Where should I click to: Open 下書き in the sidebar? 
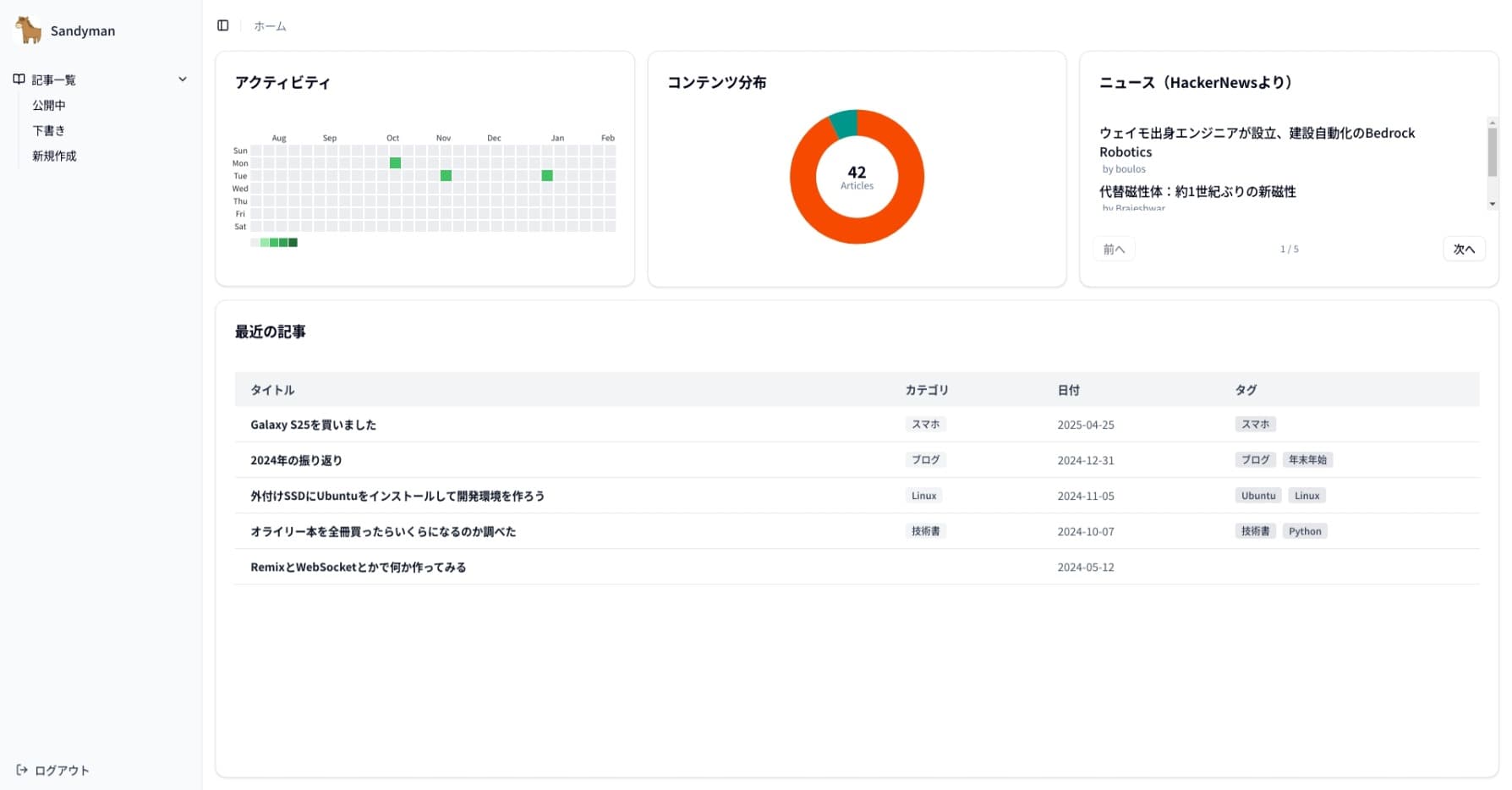click(49, 130)
